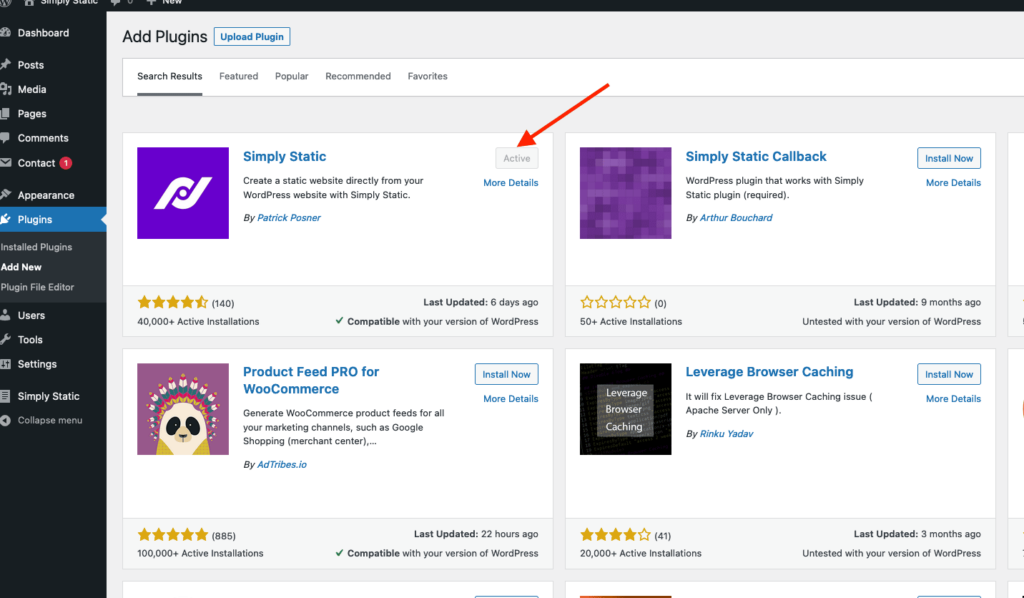Click the Active button for Simply Static
This screenshot has width=1024, height=598.
click(x=517, y=158)
